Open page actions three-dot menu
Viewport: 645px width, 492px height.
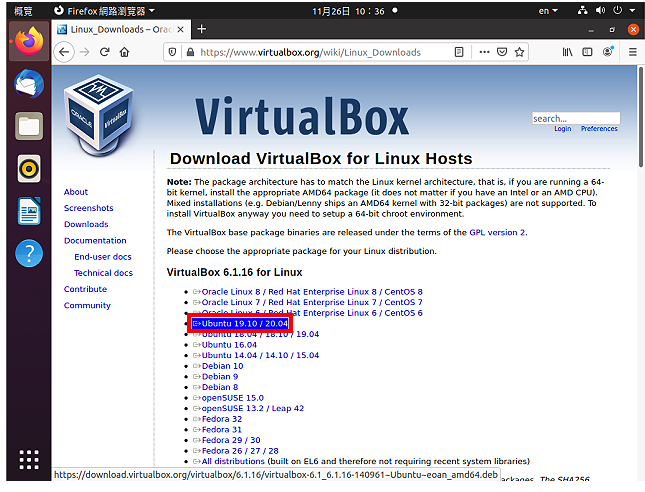[484, 52]
